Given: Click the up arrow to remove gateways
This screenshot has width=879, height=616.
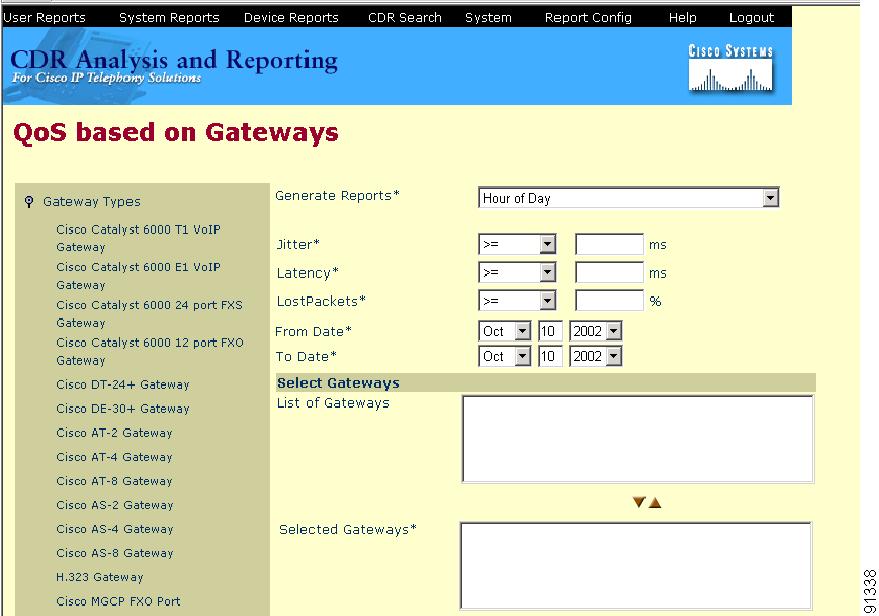Looking at the screenshot, I should tap(655, 502).
